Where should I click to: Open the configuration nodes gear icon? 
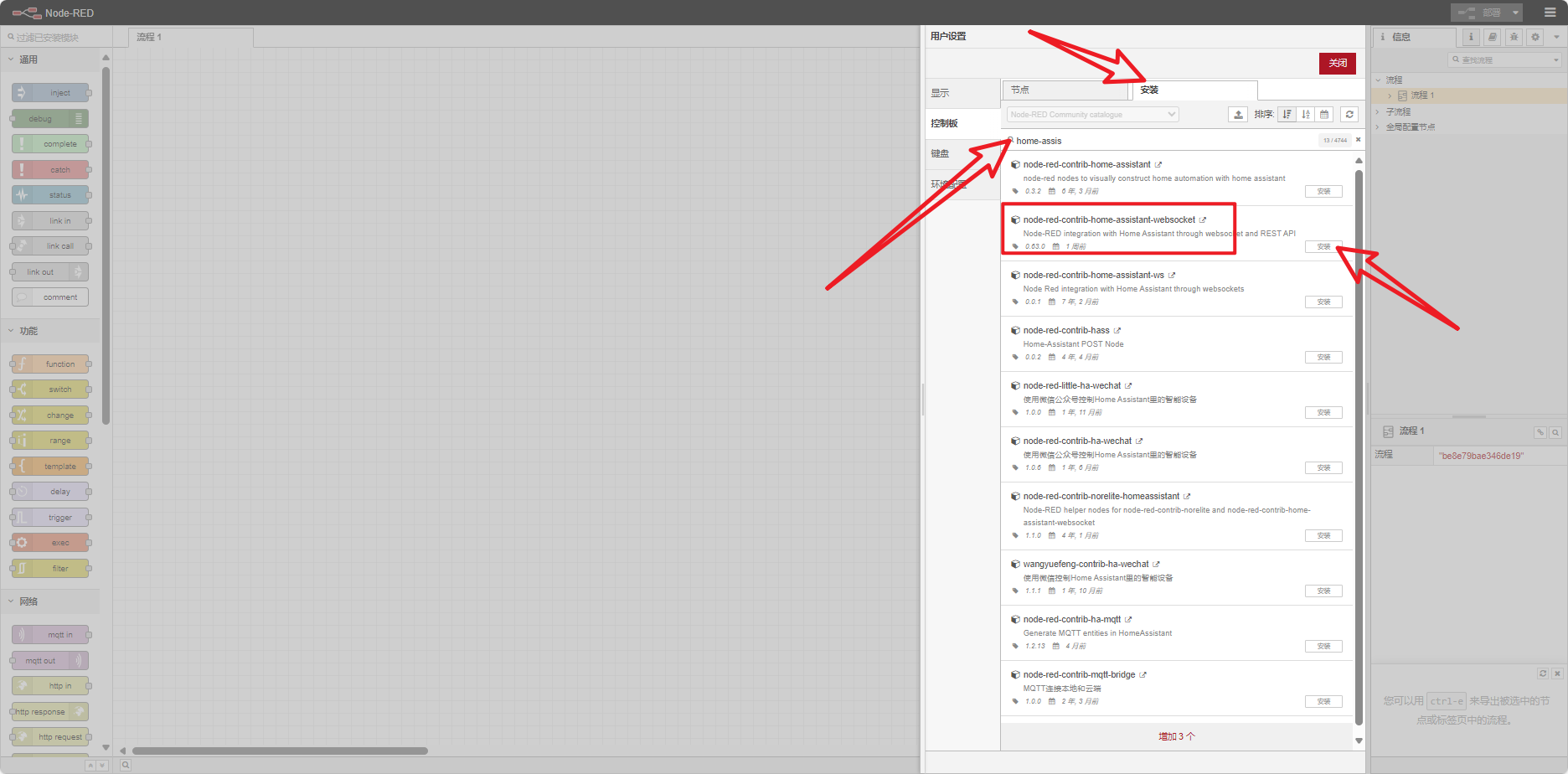[x=1536, y=37]
